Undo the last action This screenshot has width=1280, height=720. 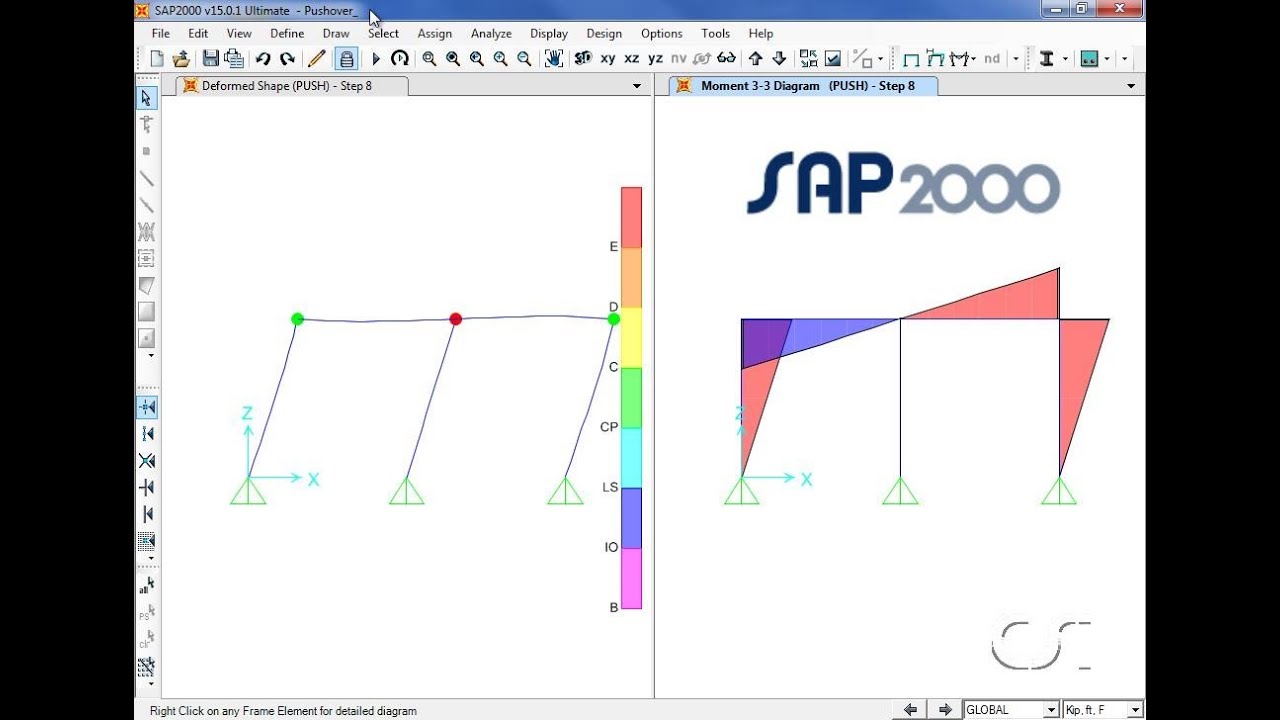point(263,59)
